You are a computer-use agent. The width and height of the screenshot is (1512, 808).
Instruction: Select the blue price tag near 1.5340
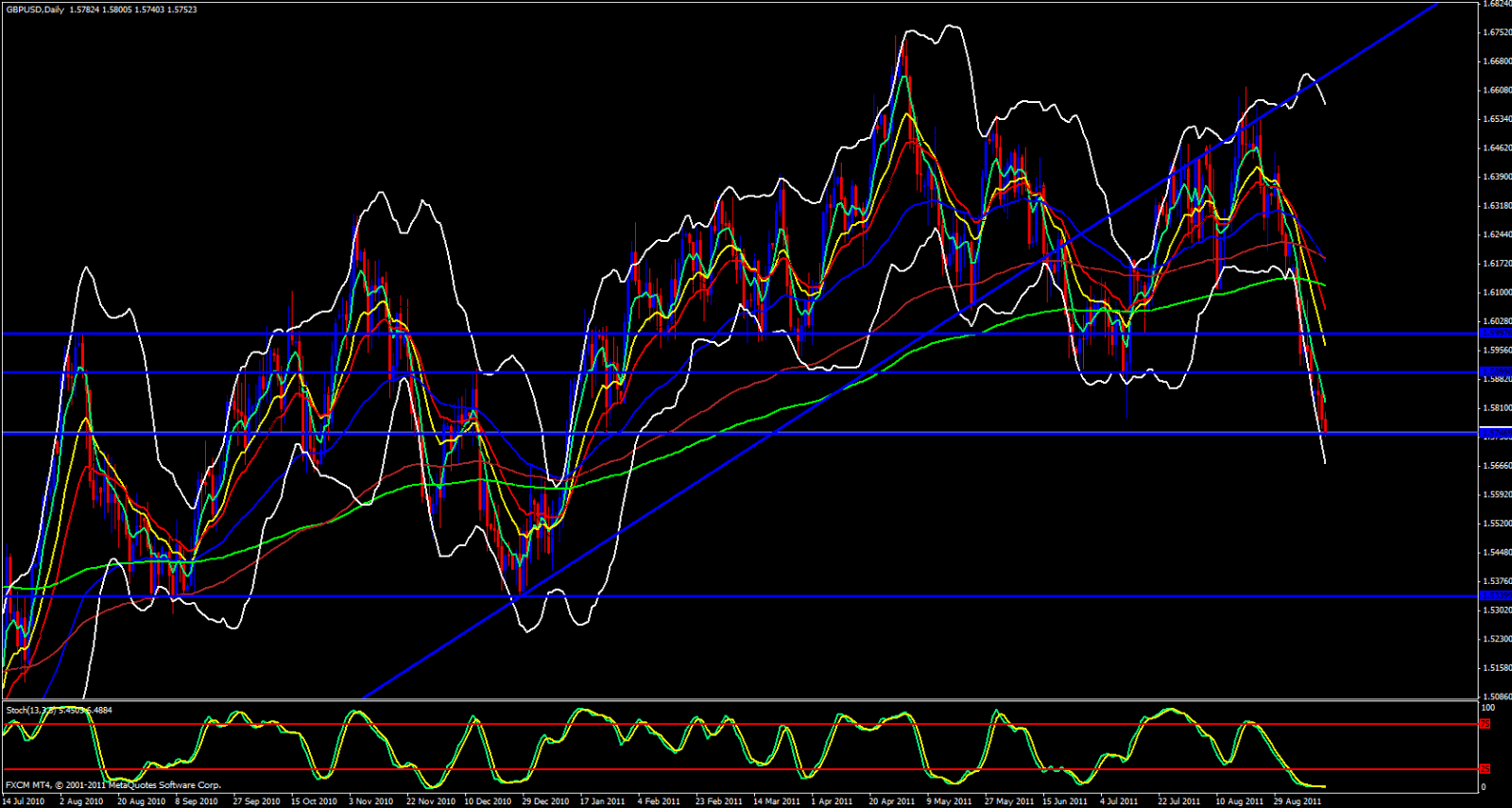pyautogui.click(x=1495, y=596)
